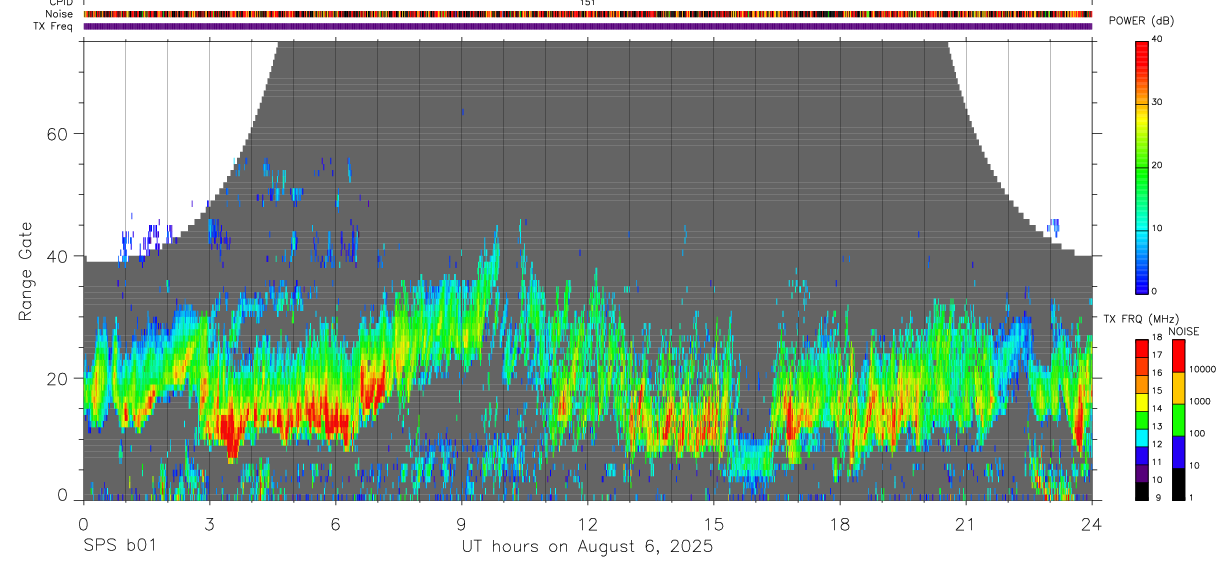Select the 40 label on power colorbar
Viewport: 1228px width, 567px height.
coord(1158,39)
